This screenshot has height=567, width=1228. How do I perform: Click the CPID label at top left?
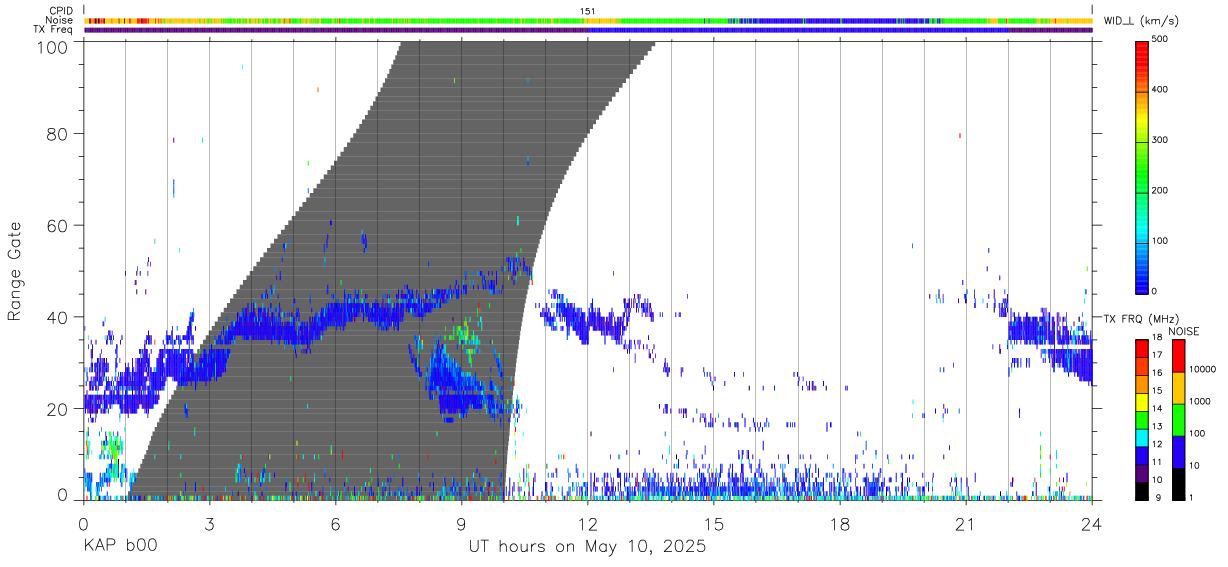click(x=60, y=11)
